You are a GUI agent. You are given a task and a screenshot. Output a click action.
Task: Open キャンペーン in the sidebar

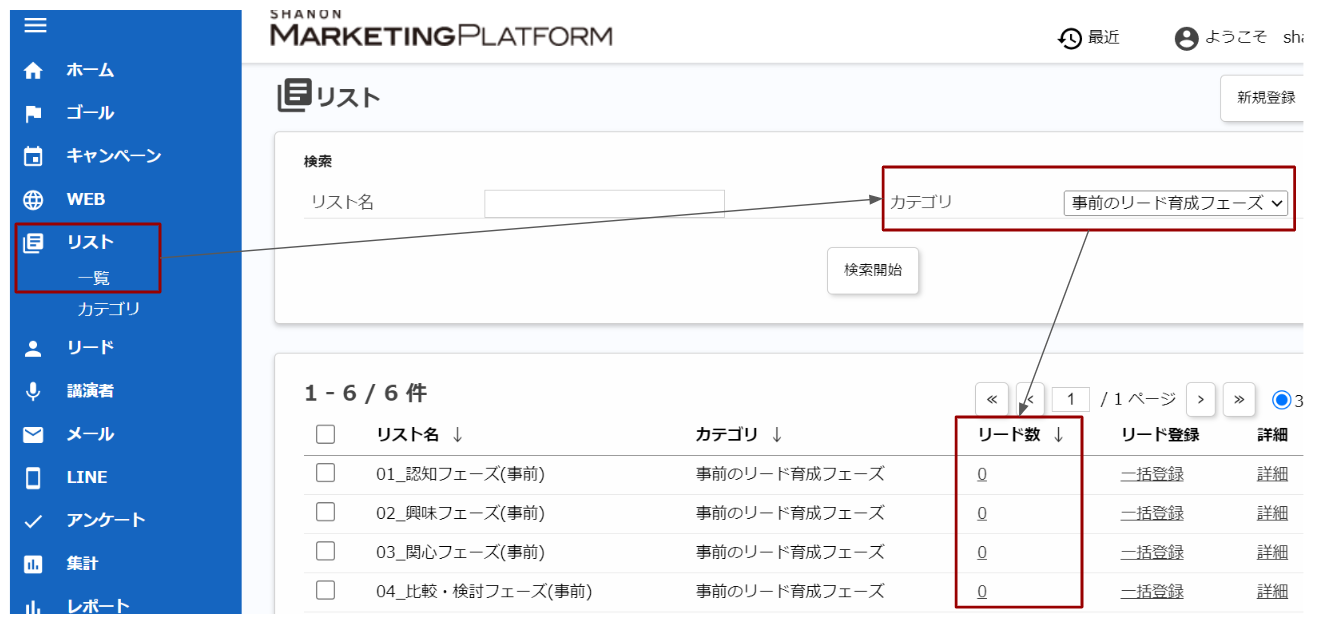pyautogui.click(x=113, y=156)
